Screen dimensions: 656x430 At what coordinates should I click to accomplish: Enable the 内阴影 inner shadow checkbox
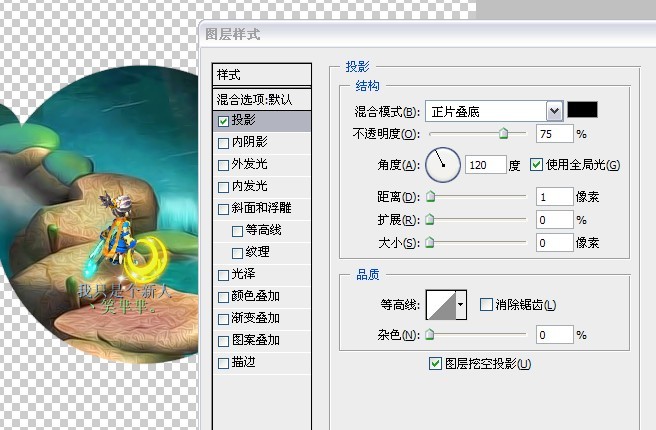click(x=223, y=142)
